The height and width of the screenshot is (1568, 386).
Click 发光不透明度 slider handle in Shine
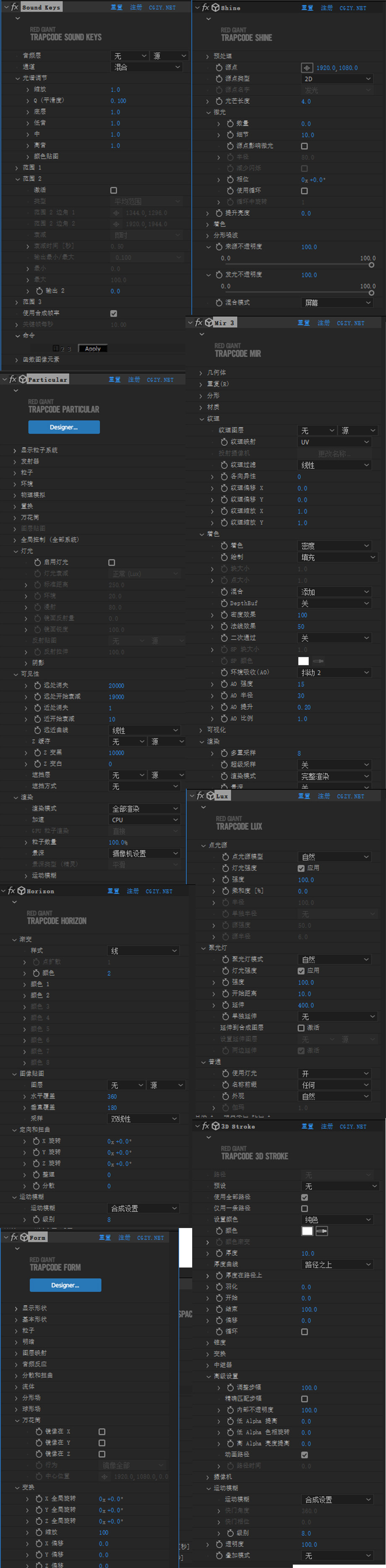(371, 293)
